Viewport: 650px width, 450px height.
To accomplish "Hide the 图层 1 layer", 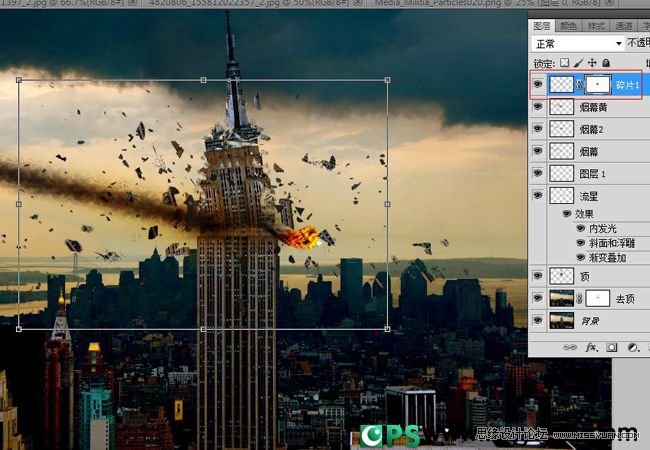I will [x=538, y=173].
